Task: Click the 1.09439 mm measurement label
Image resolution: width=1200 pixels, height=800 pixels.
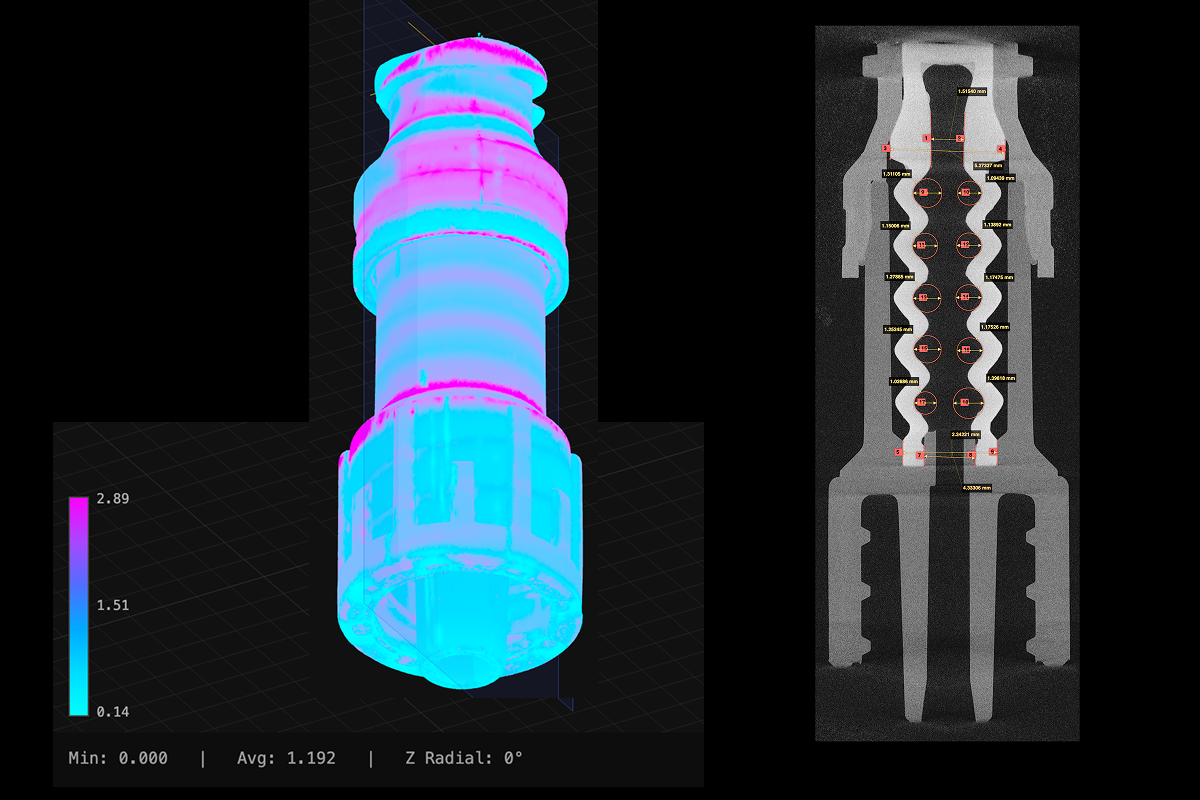Action: pyautogui.click(x=1000, y=178)
